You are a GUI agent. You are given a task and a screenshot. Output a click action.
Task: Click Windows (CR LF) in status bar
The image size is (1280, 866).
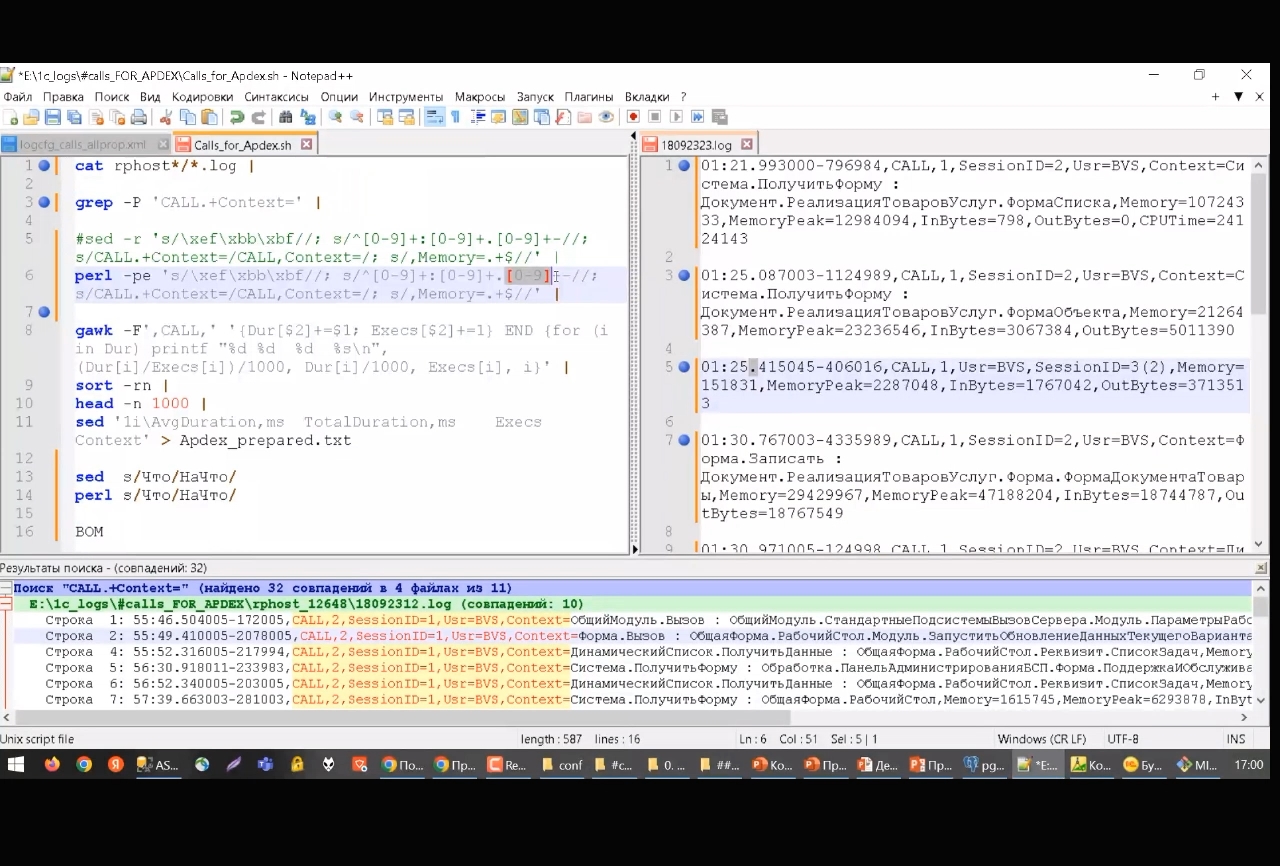click(x=1041, y=739)
